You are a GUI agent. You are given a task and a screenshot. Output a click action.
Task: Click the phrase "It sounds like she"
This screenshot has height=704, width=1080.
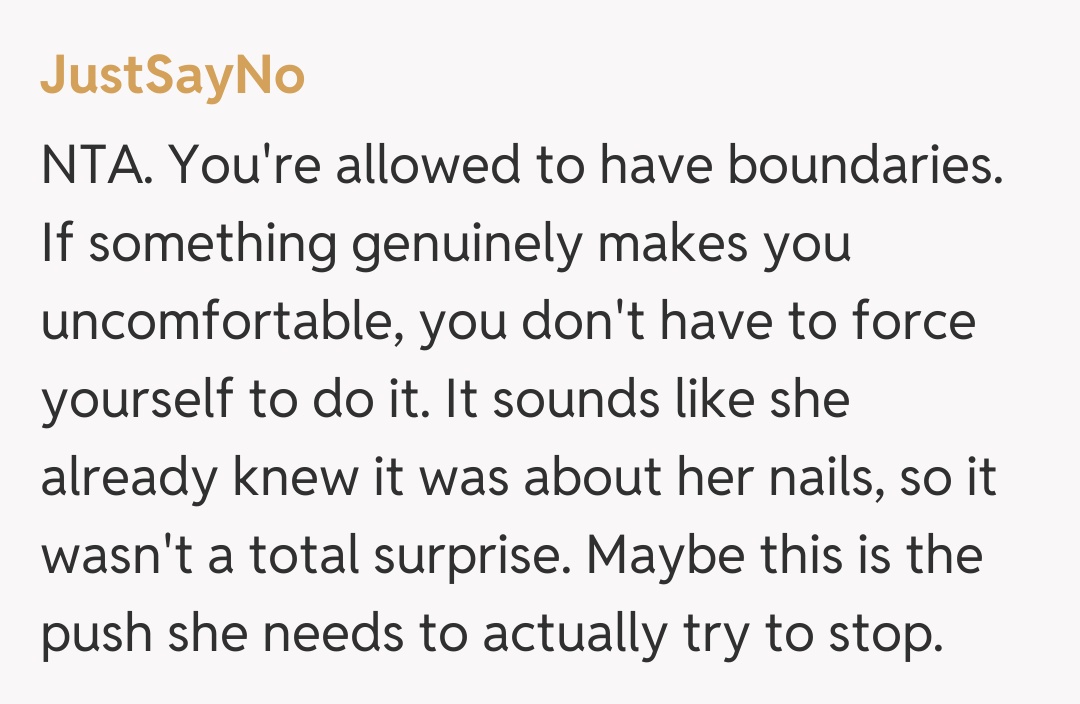pyautogui.click(x=647, y=401)
